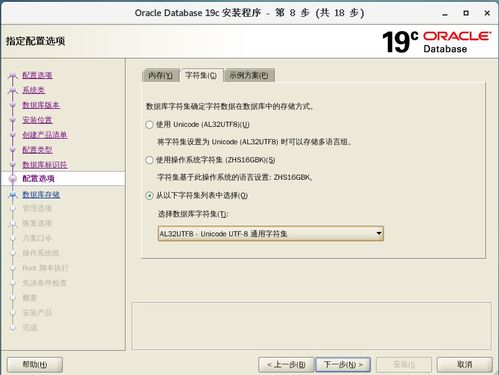Click the Oracle 19c Database logo
Viewport: 499px width, 375px height.
(436, 42)
